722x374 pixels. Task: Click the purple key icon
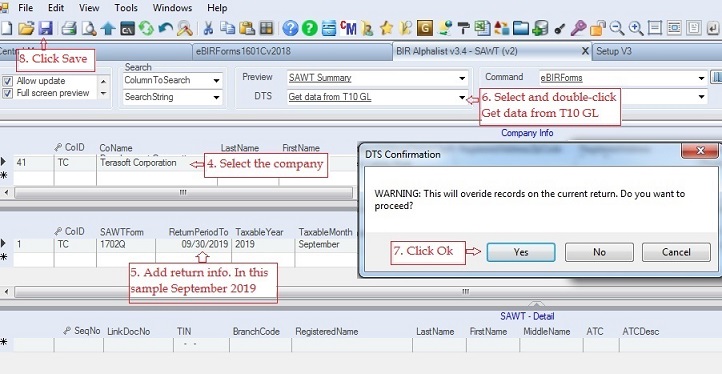click(578, 29)
